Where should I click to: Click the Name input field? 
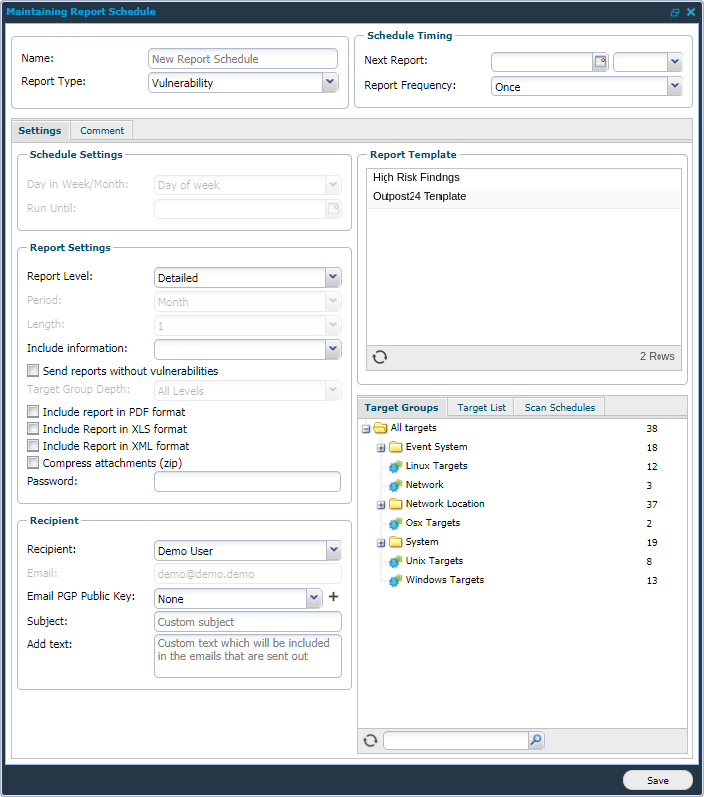point(243,59)
